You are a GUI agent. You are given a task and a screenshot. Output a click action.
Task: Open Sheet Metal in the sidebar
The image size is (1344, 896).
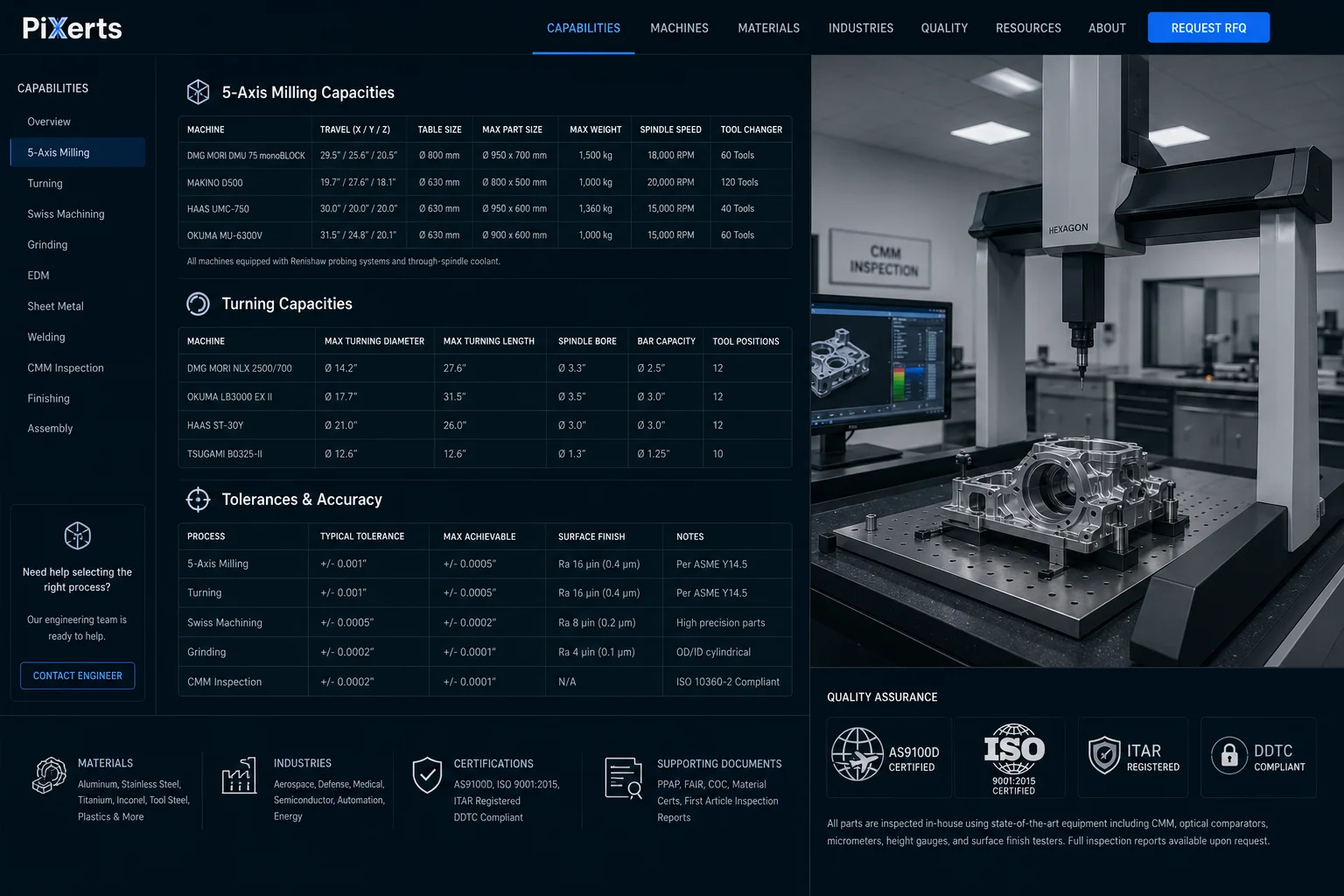click(55, 306)
